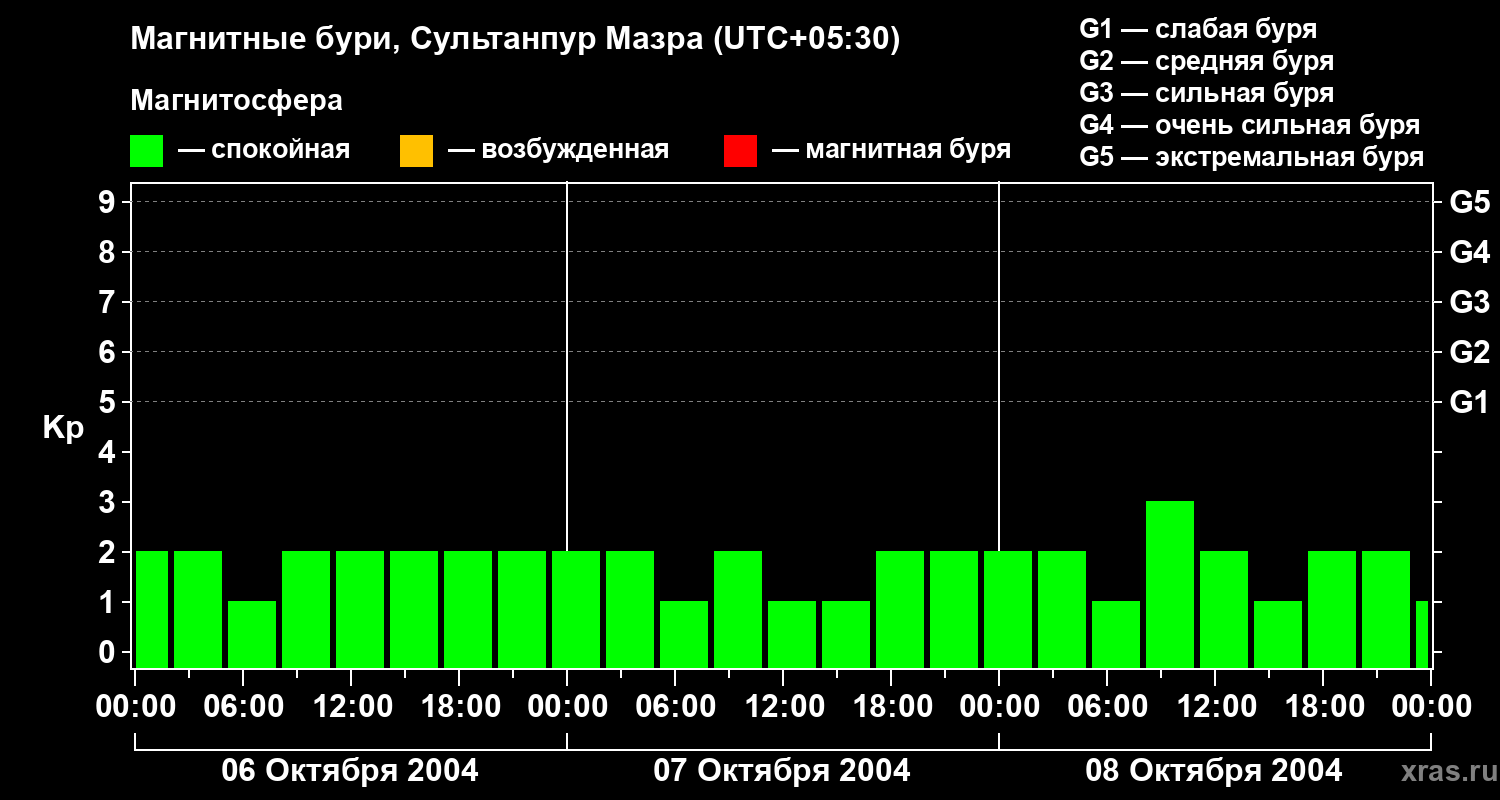Click the 'G2' label on right axis
Image resolution: width=1500 pixels, height=800 pixels.
1469,352
